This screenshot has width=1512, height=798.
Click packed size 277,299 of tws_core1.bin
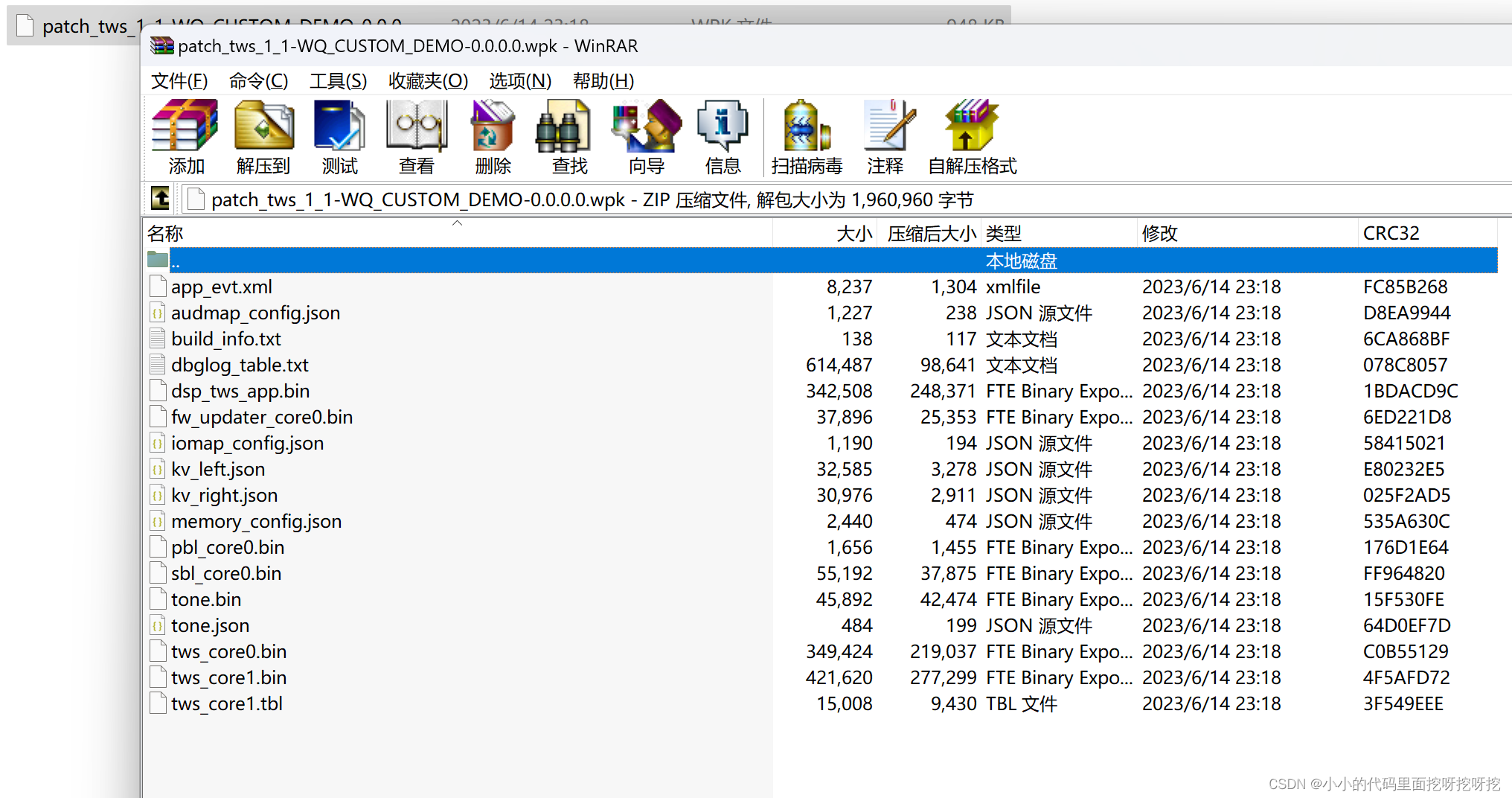click(943, 677)
